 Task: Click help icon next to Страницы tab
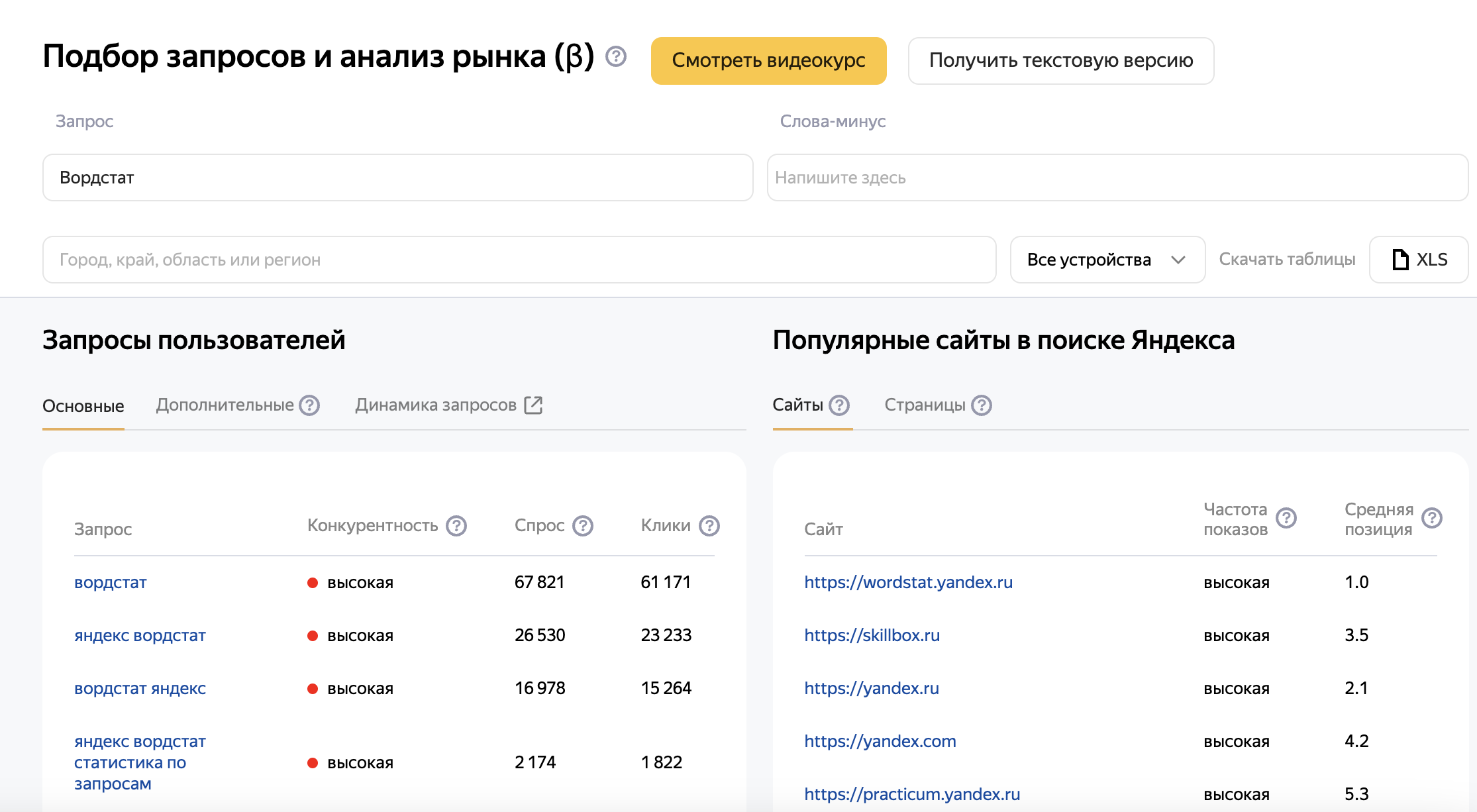982,405
